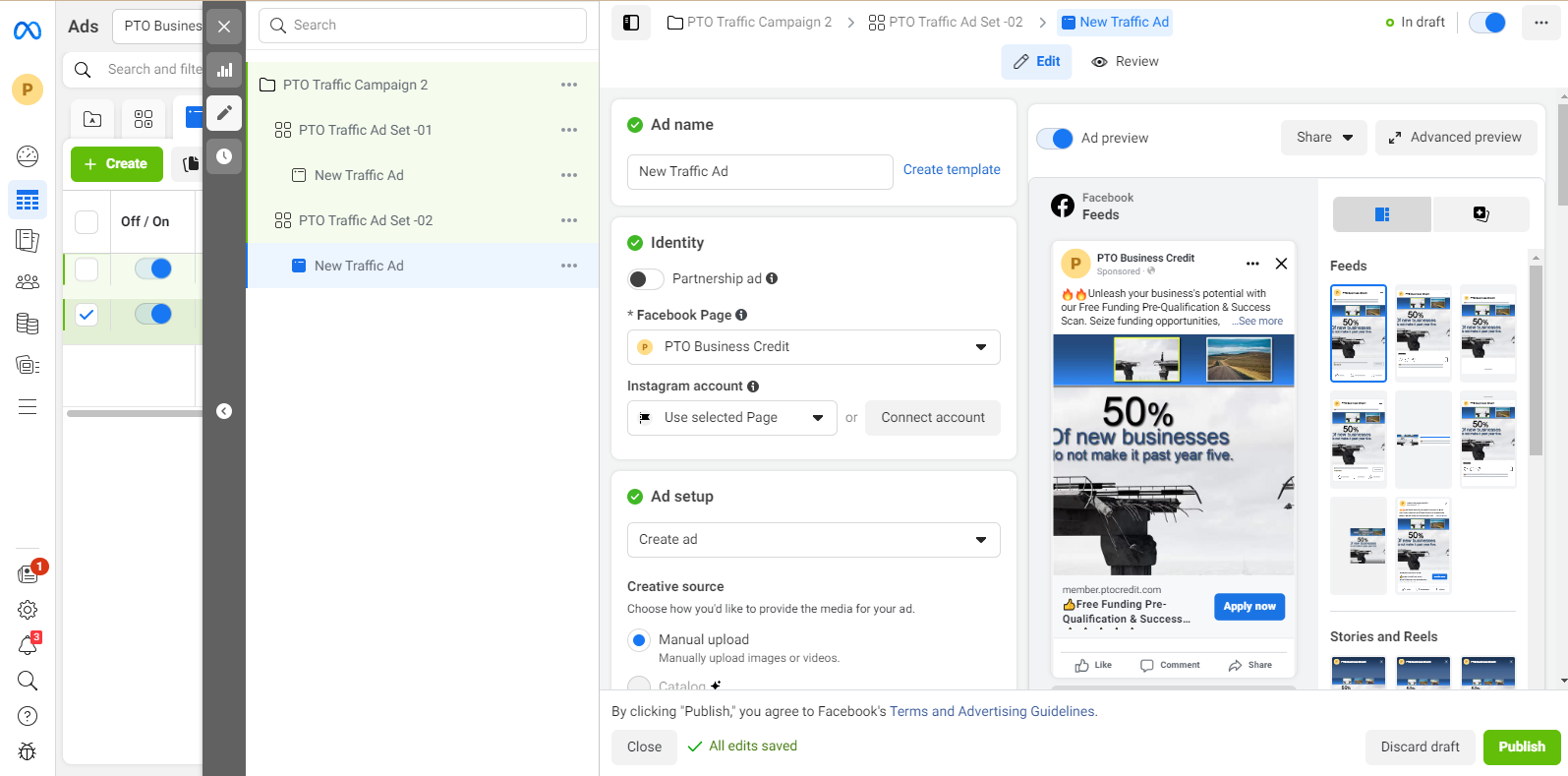Click the green Publish button
1568x776 pixels.
1522,747
